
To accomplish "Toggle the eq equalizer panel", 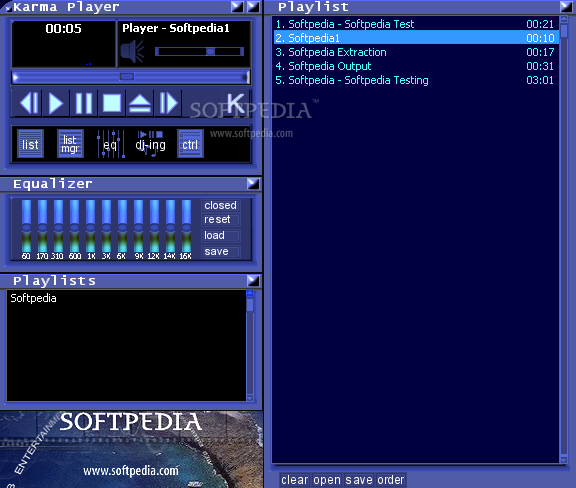I will [x=110, y=144].
